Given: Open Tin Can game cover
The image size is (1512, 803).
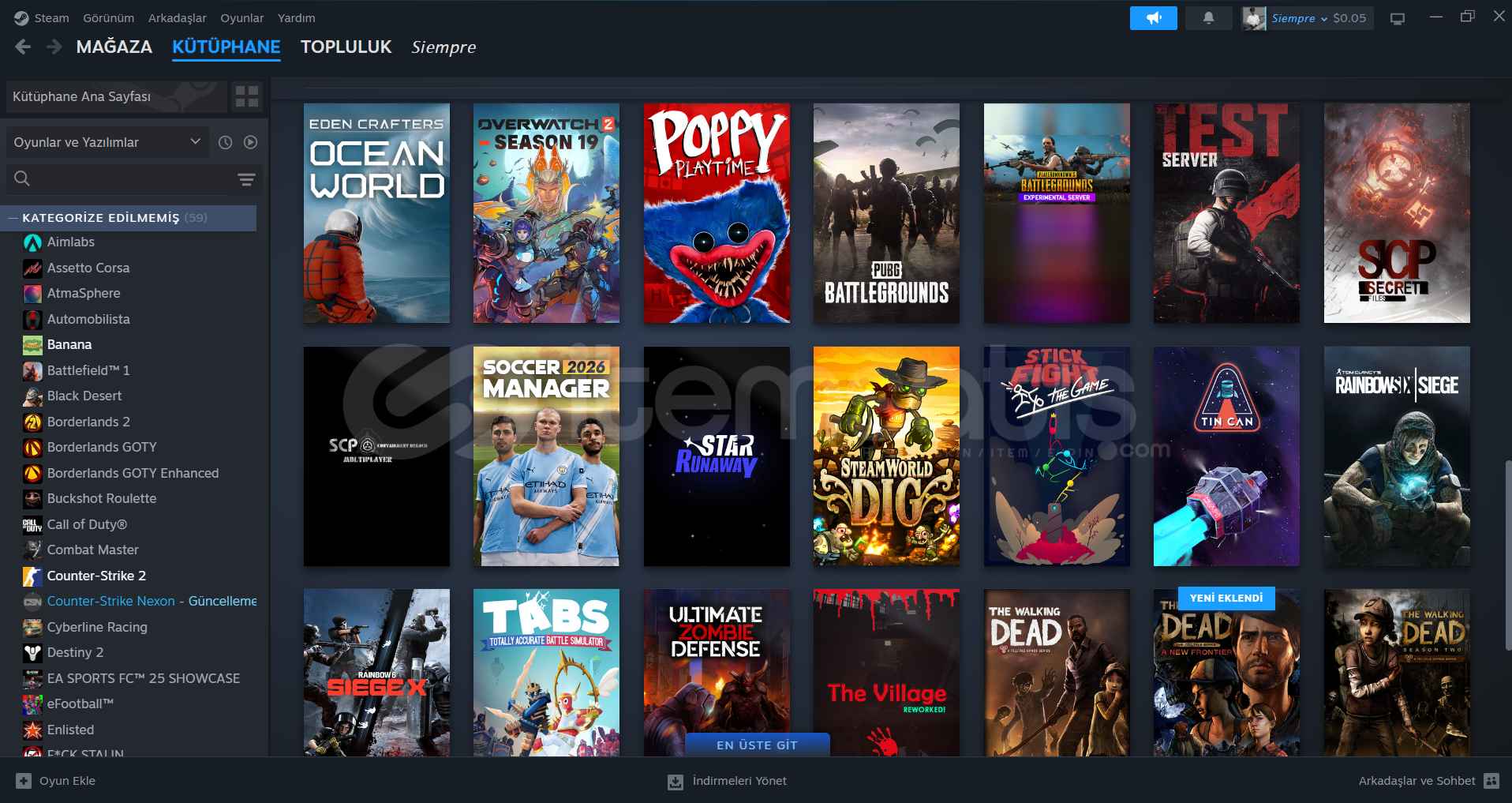Looking at the screenshot, I should 1226,456.
